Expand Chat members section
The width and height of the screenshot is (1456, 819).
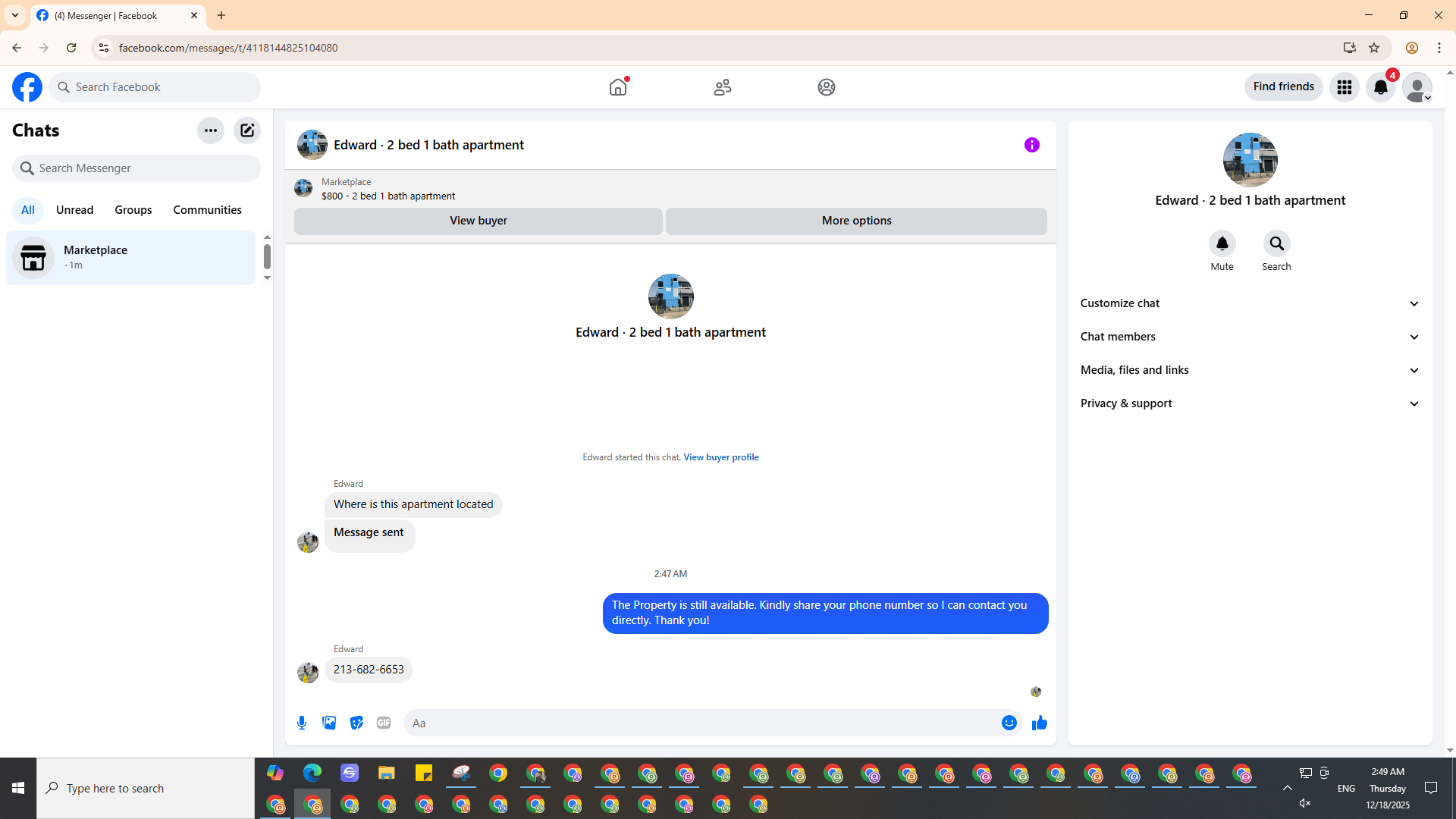coord(1250,337)
